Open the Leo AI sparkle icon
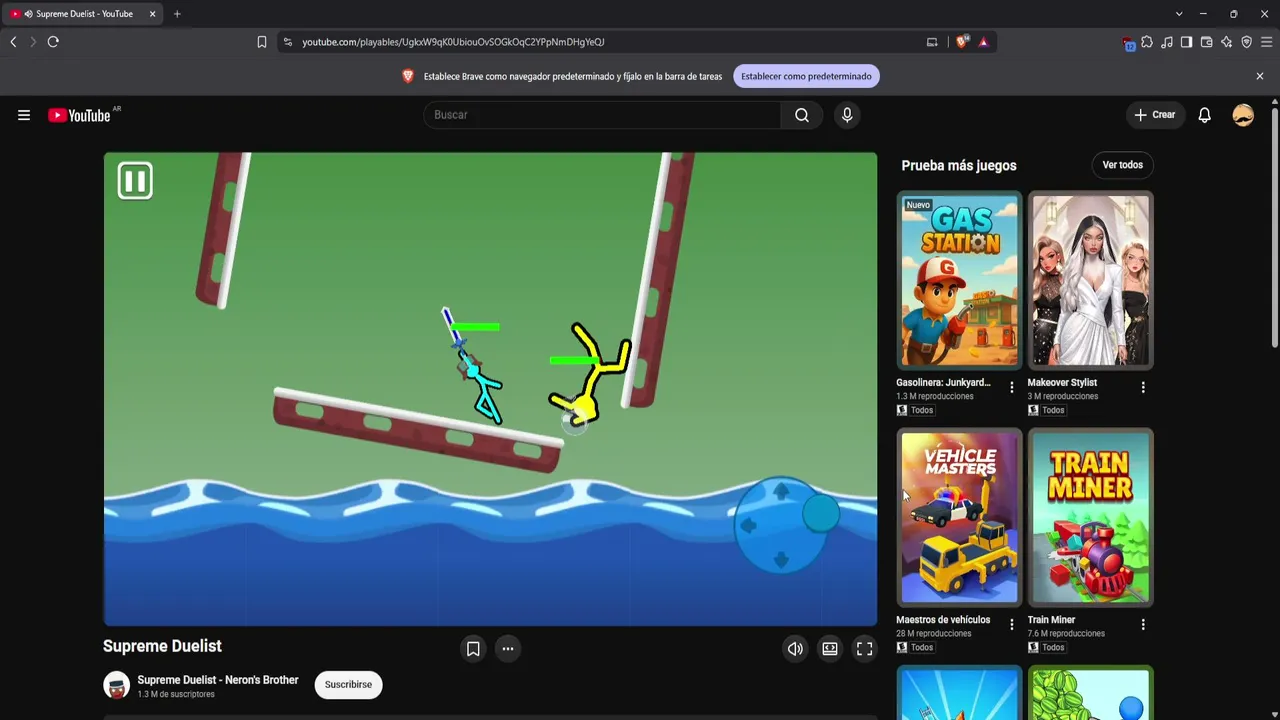 coord(1227,42)
